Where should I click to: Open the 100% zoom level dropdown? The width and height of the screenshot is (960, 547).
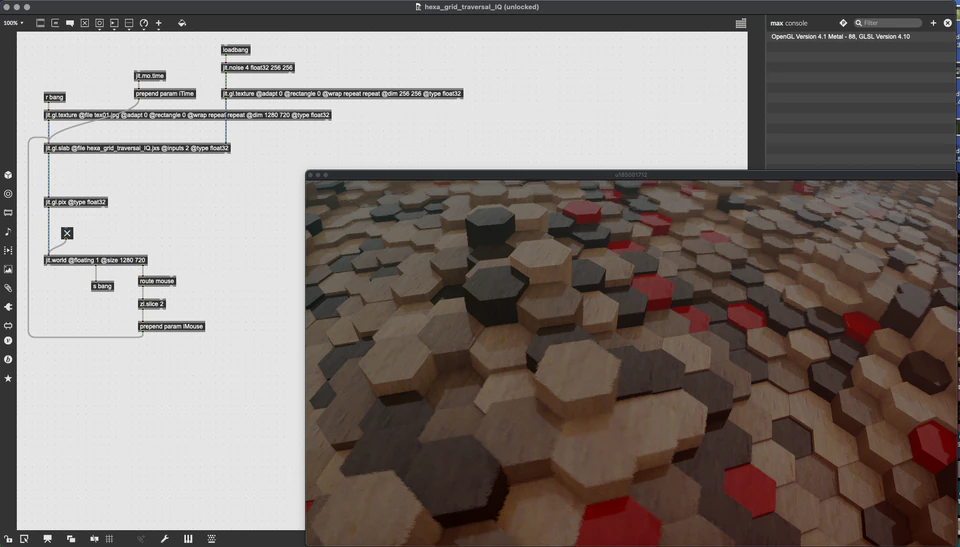point(13,23)
